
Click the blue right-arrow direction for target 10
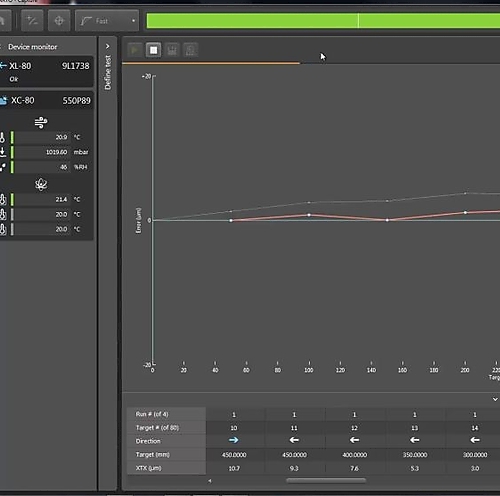pos(234,440)
